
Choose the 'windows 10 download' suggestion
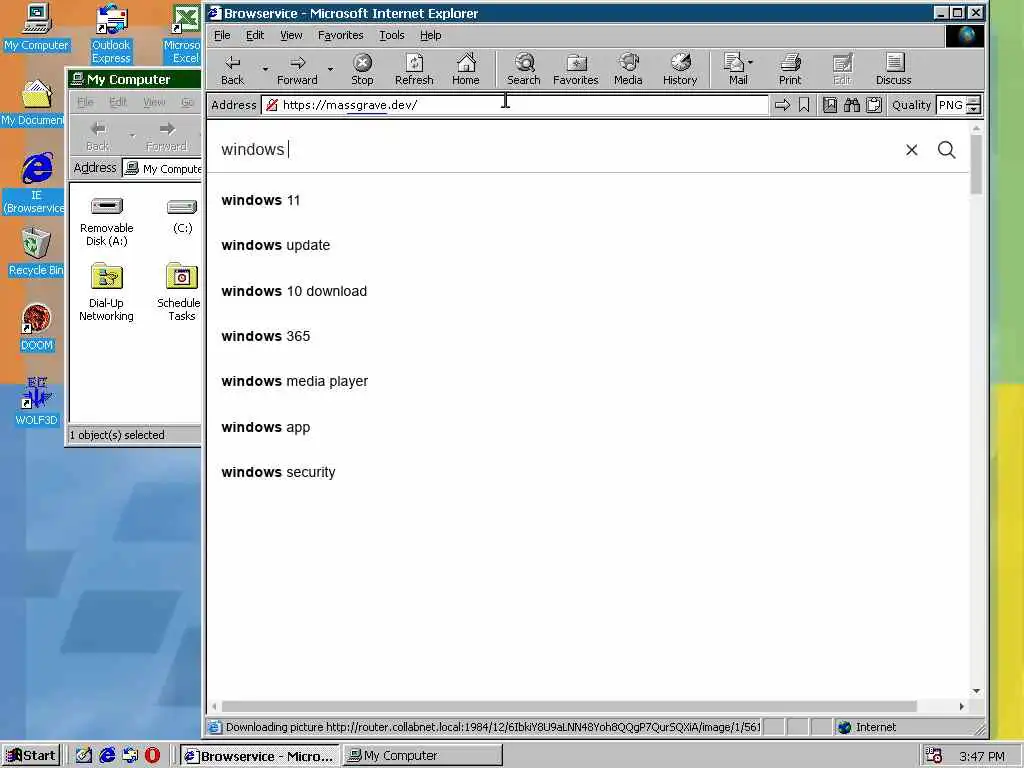point(588,291)
